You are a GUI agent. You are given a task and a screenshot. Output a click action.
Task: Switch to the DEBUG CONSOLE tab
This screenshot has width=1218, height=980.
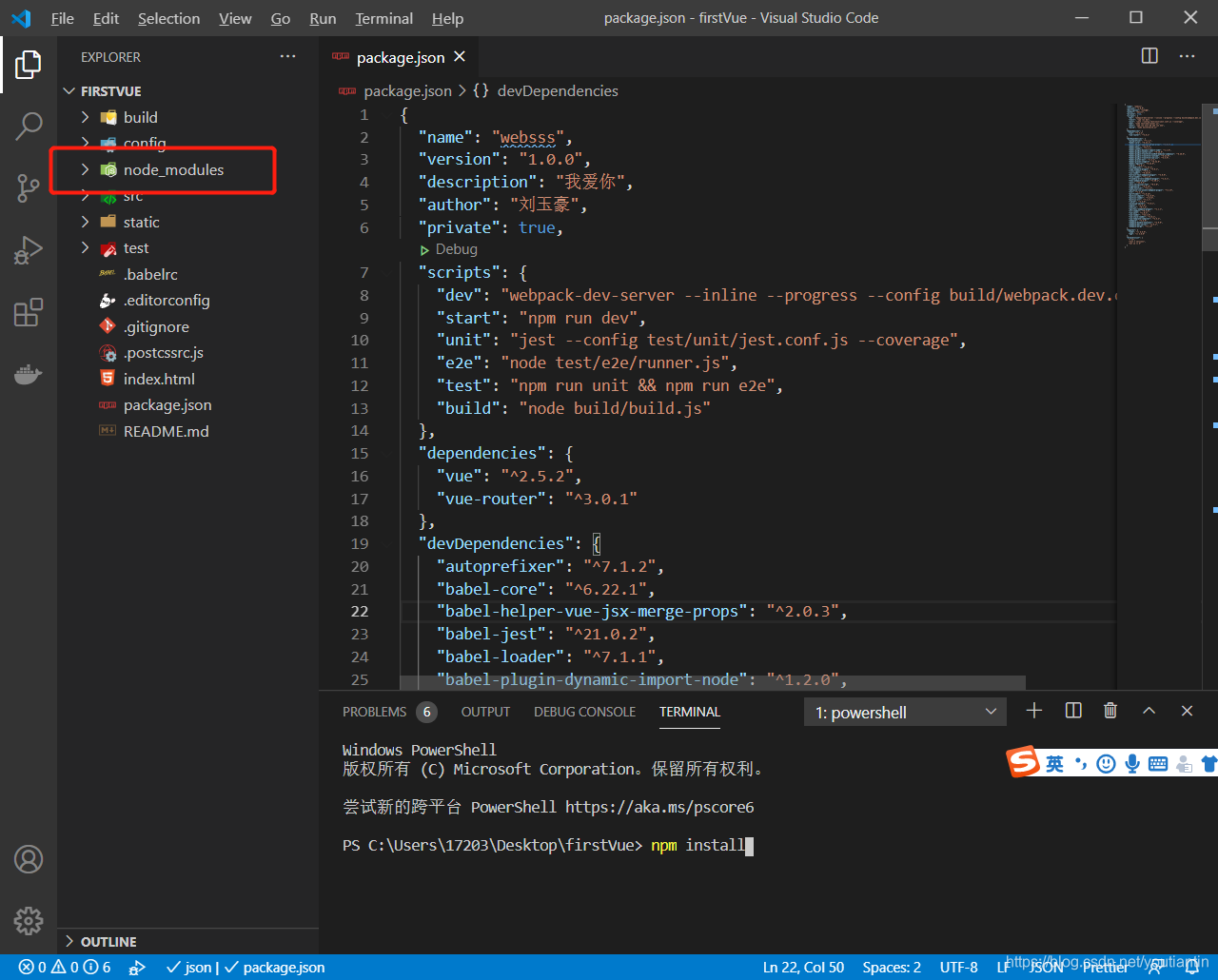coord(584,712)
